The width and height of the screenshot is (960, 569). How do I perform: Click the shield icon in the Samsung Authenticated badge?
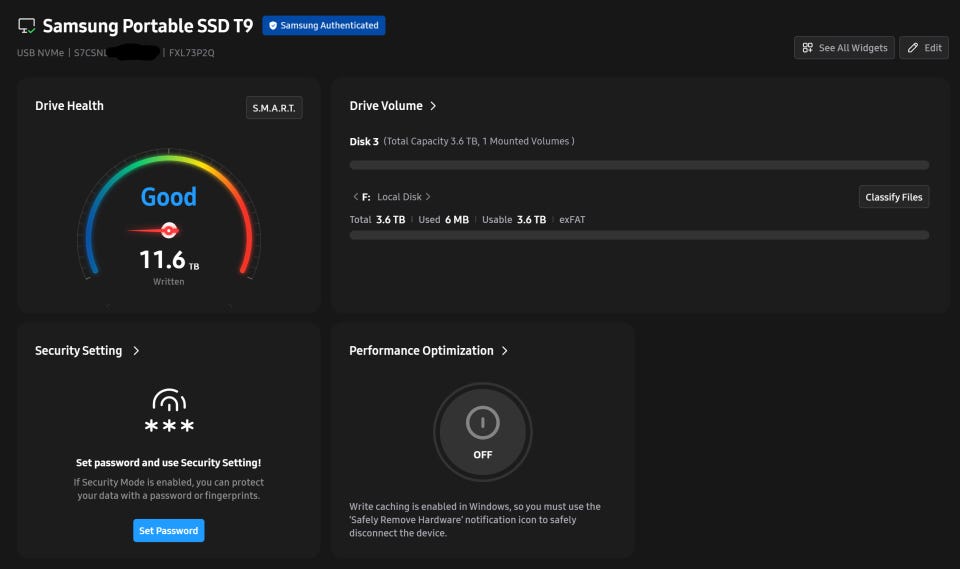[273, 26]
